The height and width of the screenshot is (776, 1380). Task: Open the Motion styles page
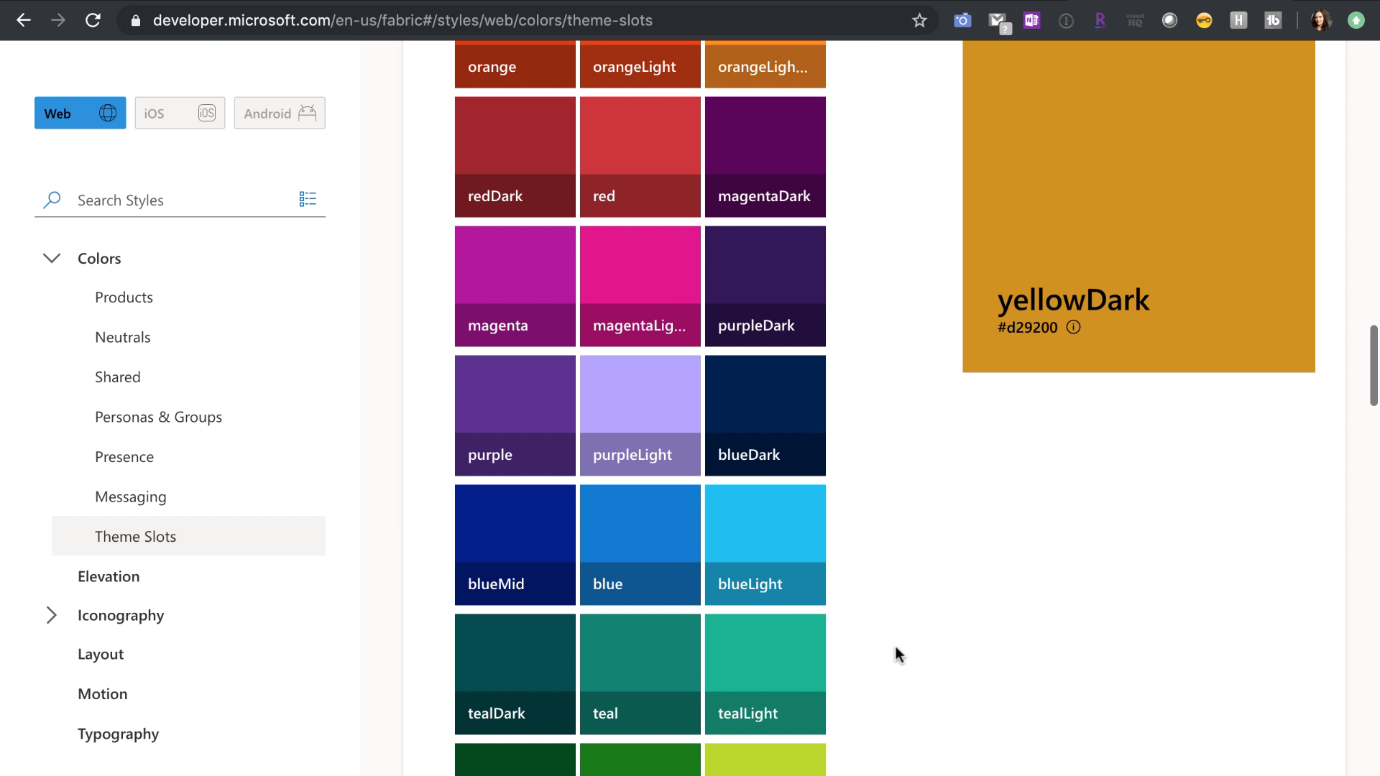pos(103,694)
